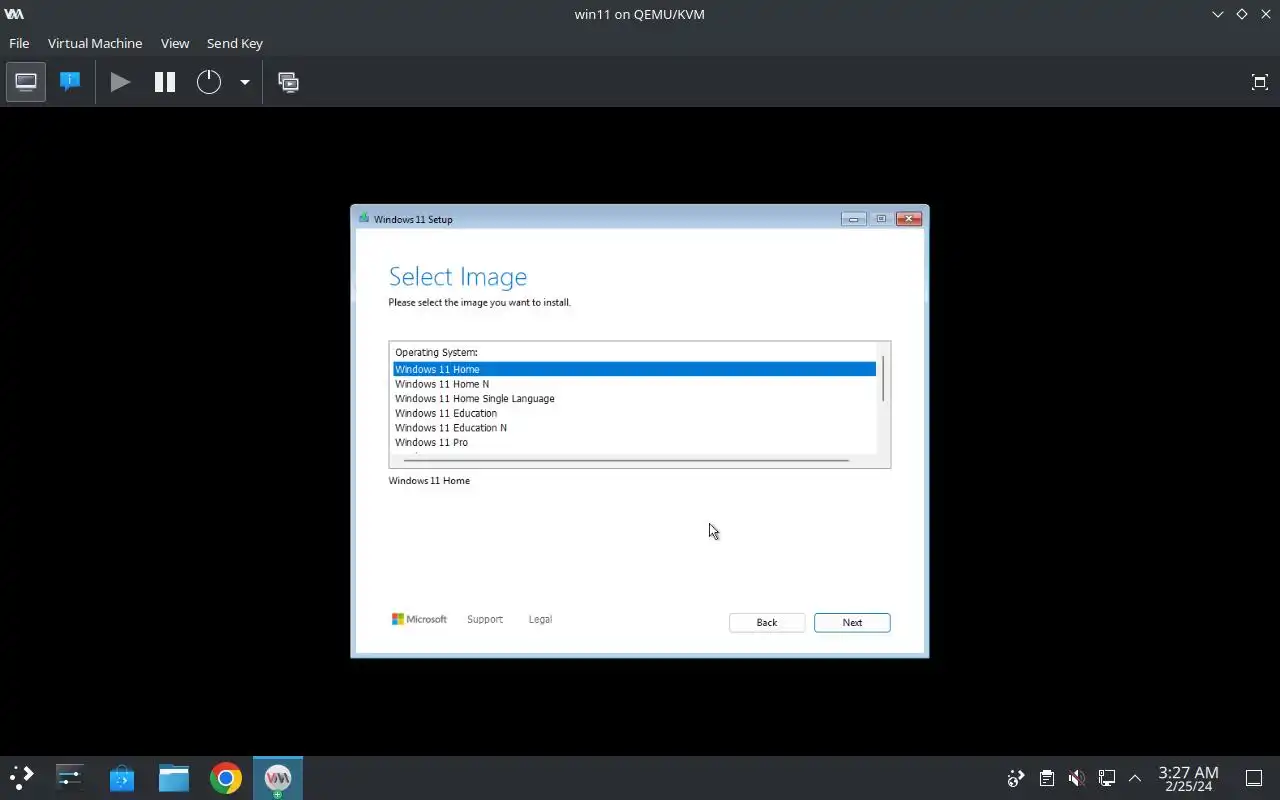Screen dimensions: 1280x800
Task: Switch to fullscreen view
Action: pyautogui.click(x=1260, y=82)
